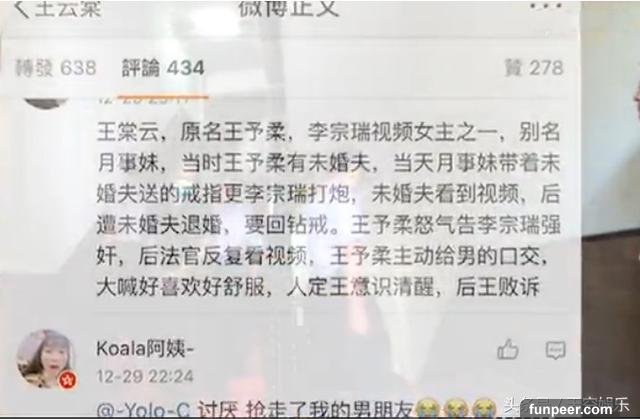Reply using the comment bubble icon
640x419 pixels.
556,350
